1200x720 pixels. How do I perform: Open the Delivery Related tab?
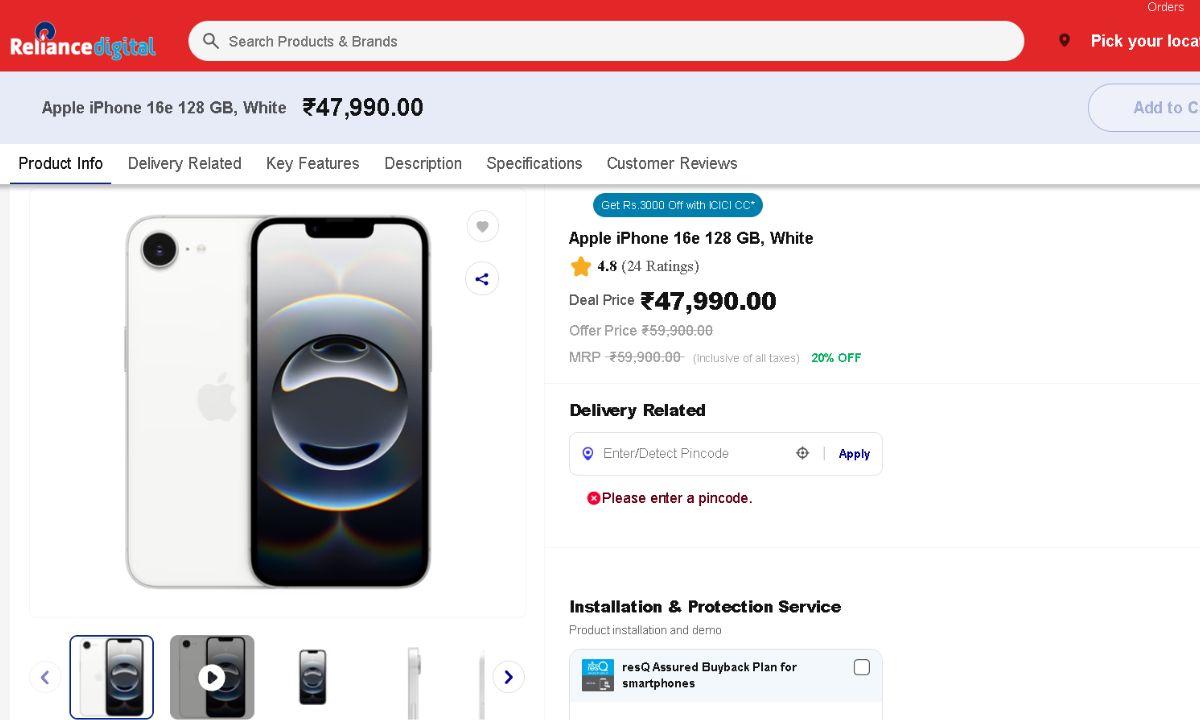point(184,163)
